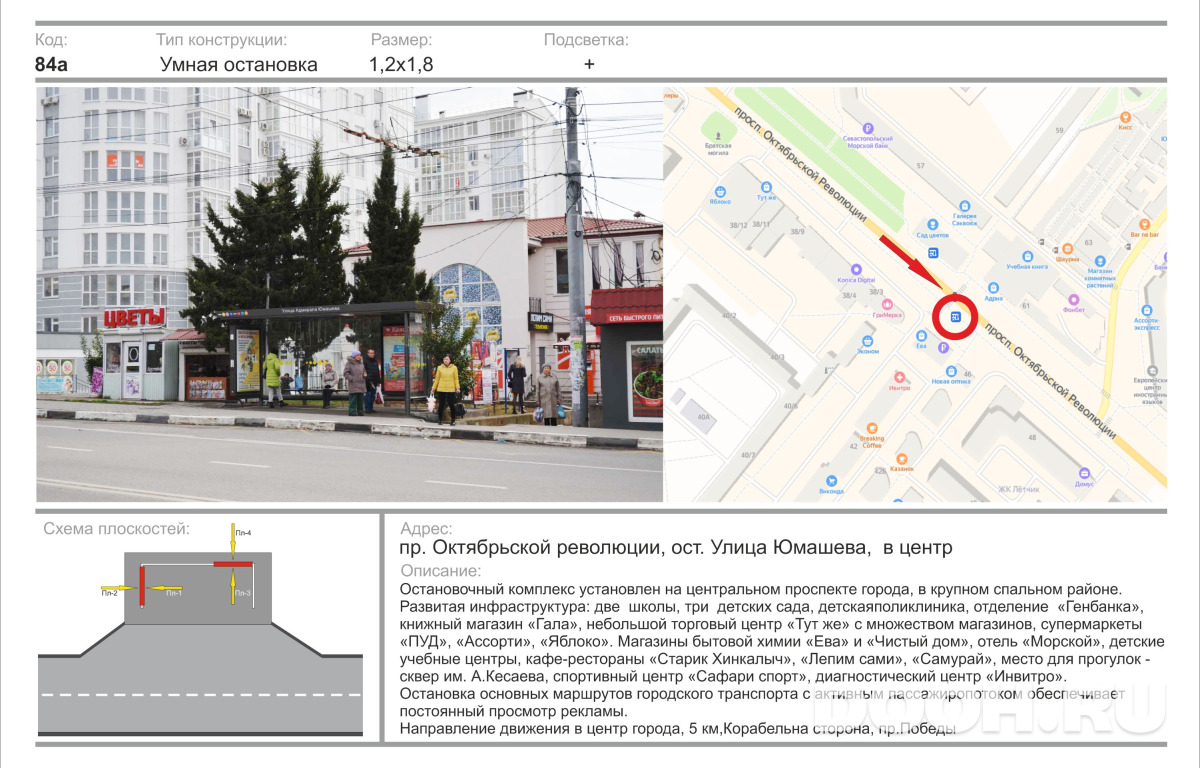
Task: Click the Подсветка: label
Action: point(586,40)
